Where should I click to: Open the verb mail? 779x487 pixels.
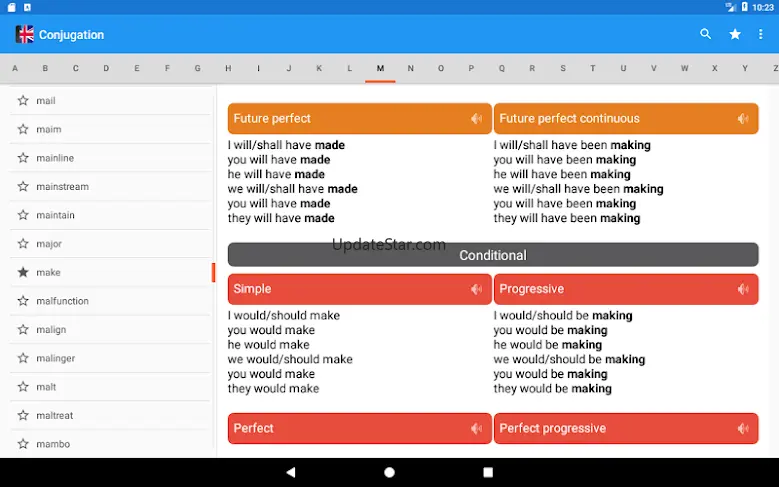[46, 100]
